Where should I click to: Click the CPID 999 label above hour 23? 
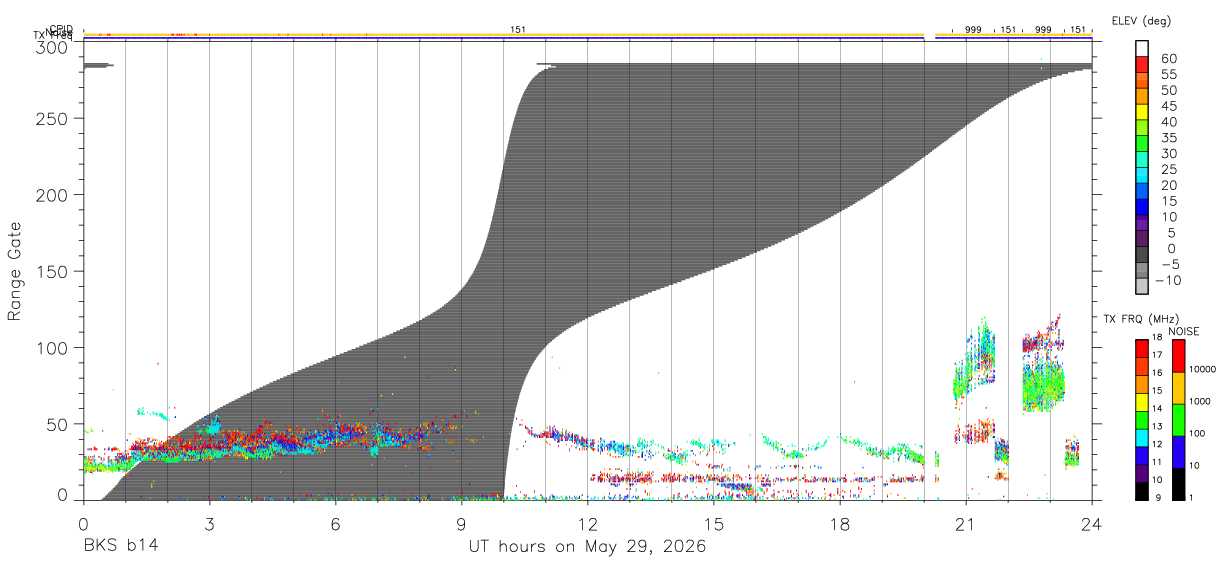(x=1043, y=30)
